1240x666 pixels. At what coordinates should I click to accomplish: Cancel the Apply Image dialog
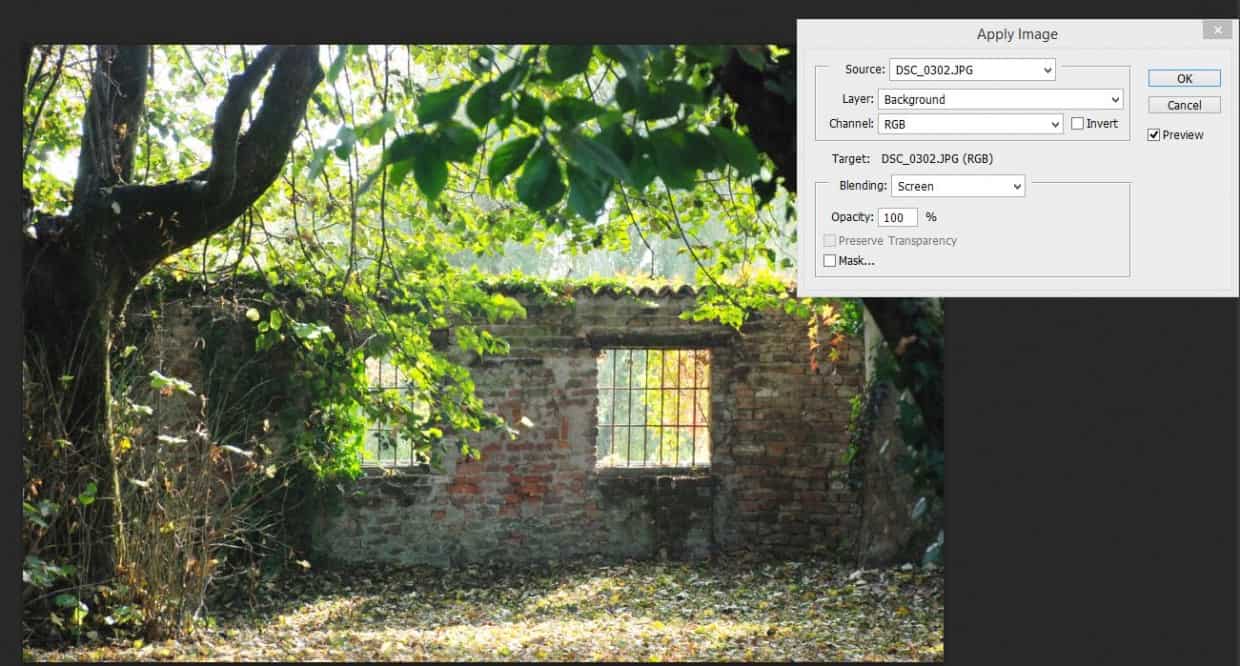point(1184,105)
